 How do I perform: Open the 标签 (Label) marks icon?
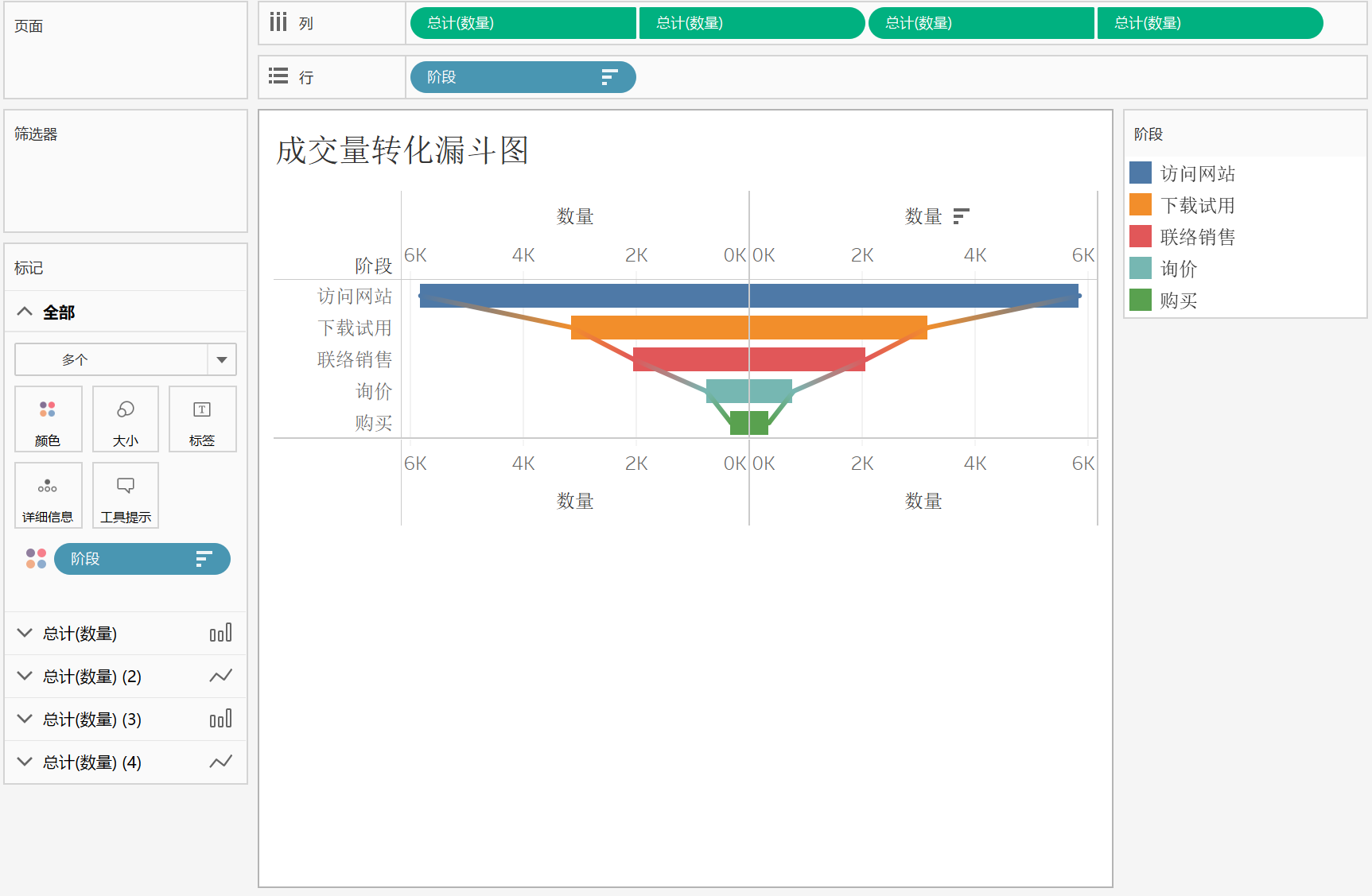(202, 419)
